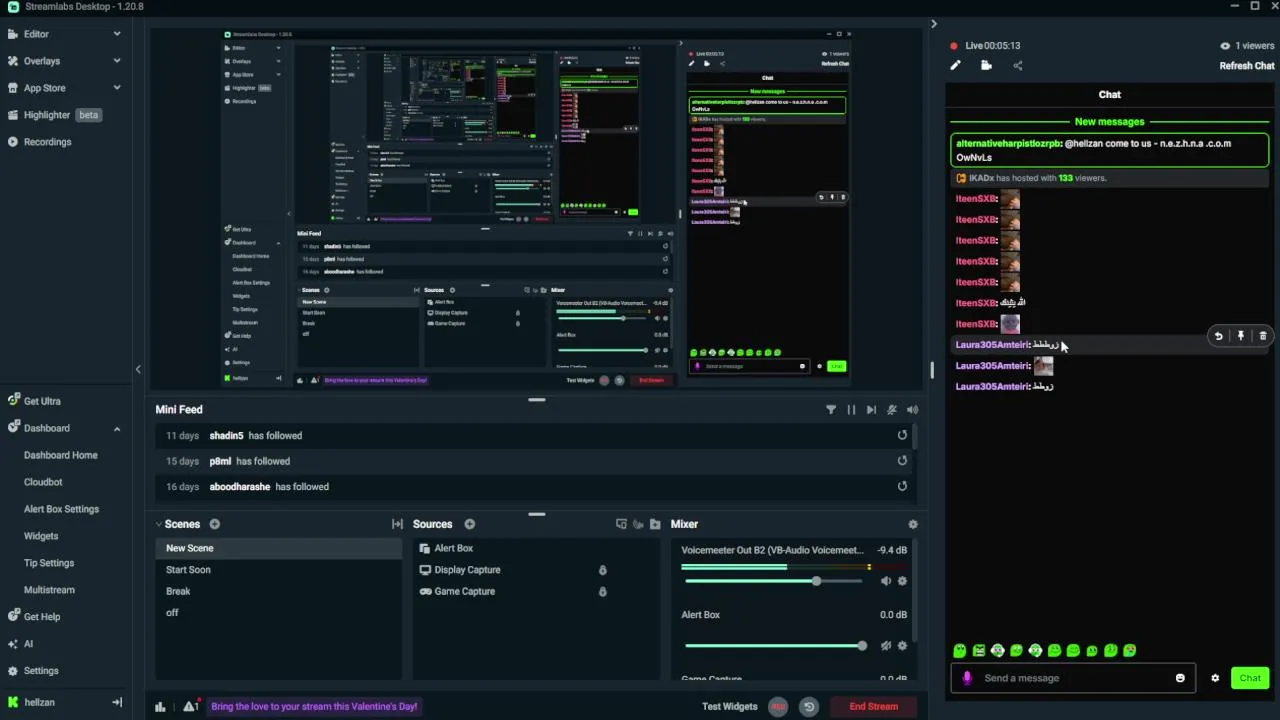Adjust the Voicemeeter Out B2 volume slider

point(773,581)
